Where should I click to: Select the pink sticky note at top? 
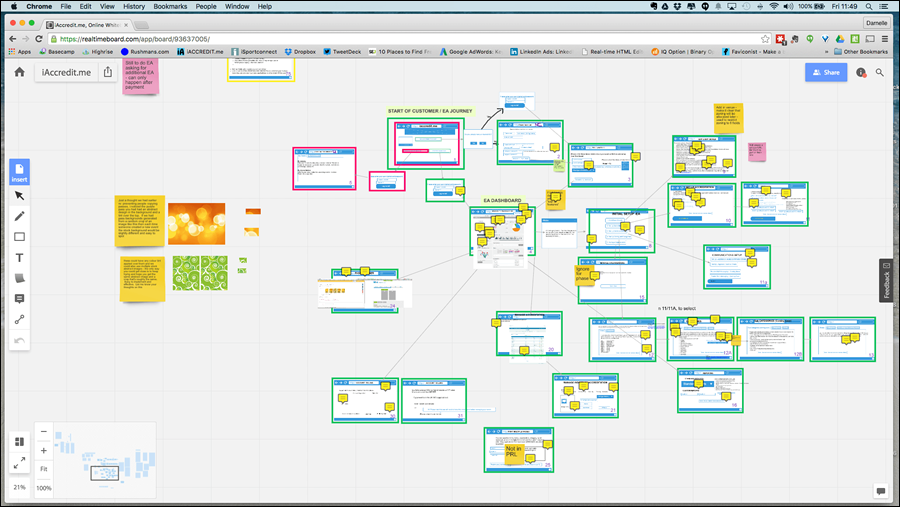(140, 76)
